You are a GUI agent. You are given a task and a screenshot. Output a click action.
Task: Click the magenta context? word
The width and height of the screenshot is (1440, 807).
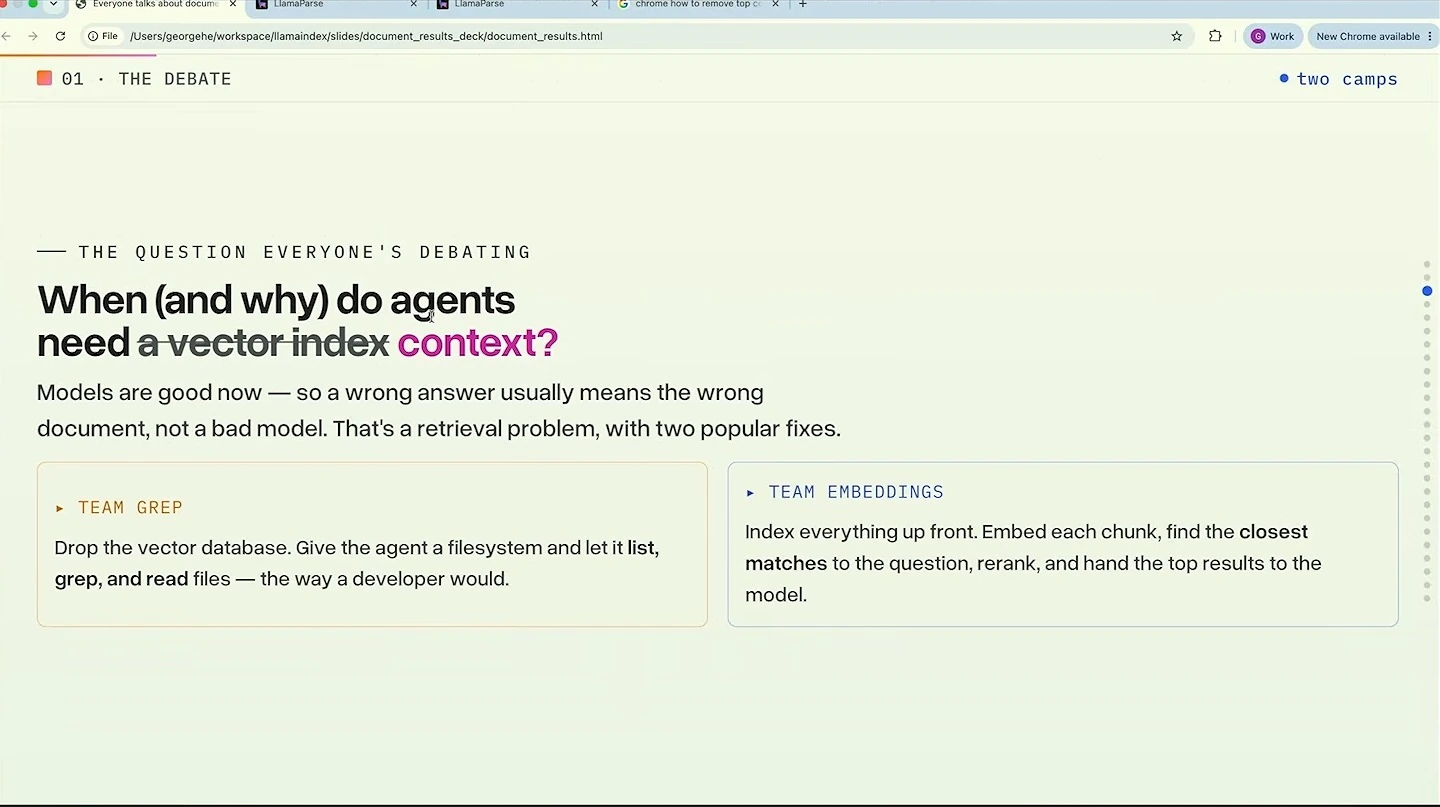[478, 343]
